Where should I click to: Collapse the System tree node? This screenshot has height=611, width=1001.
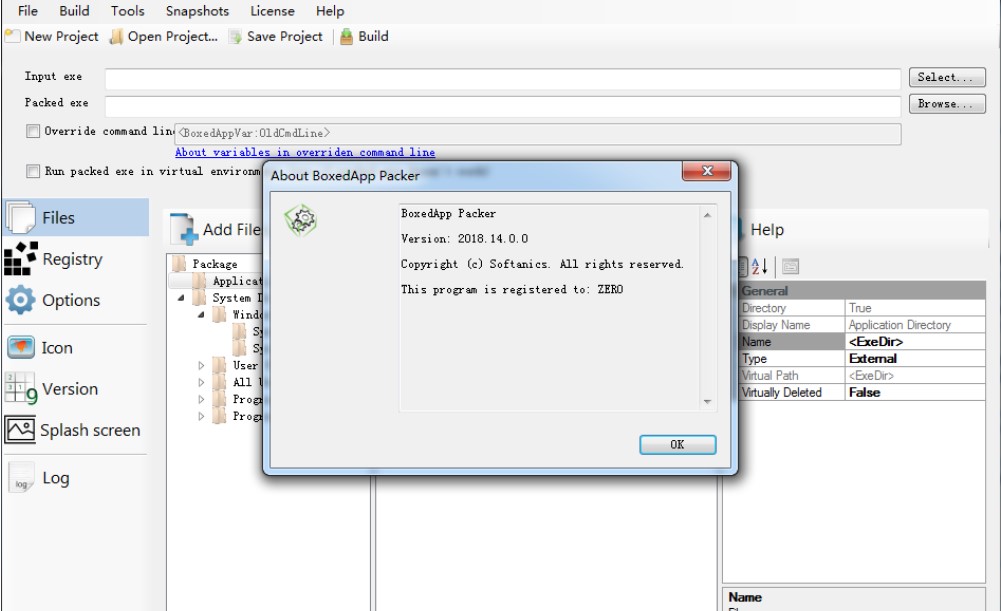tap(181, 298)
